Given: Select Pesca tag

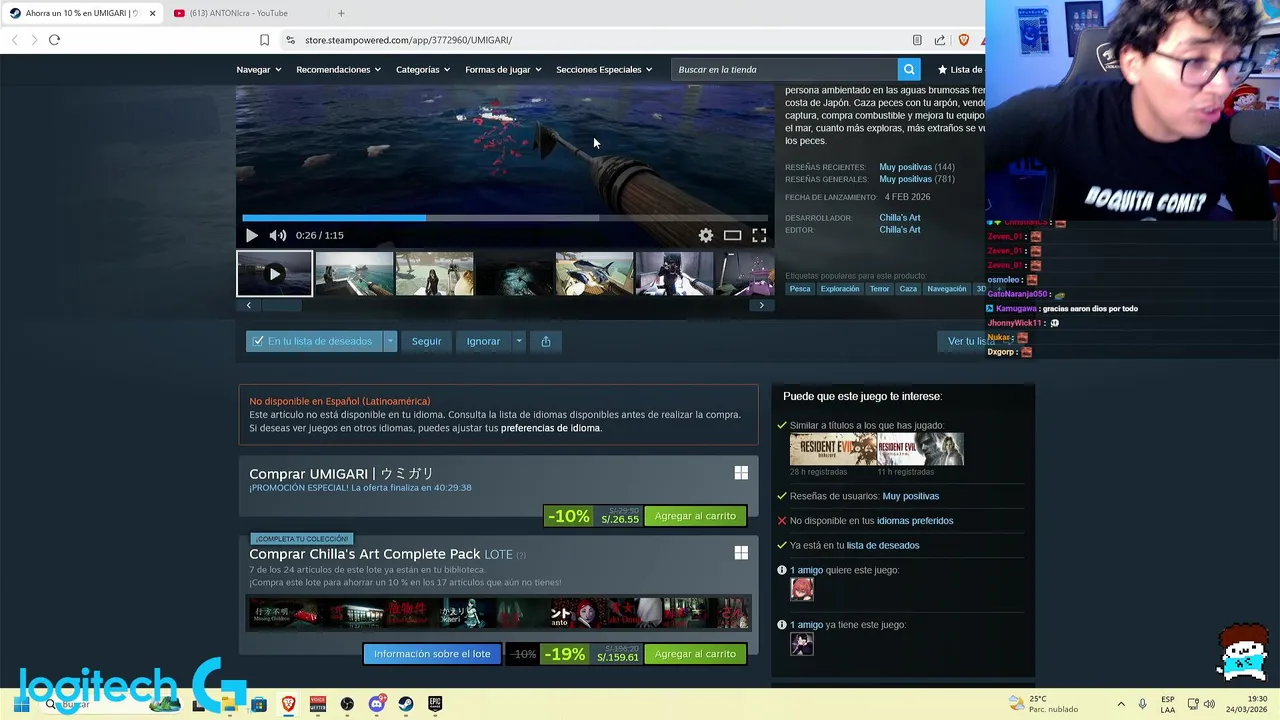Looking at the screenshot, I should pyautogui.click(x=800, y=289).
